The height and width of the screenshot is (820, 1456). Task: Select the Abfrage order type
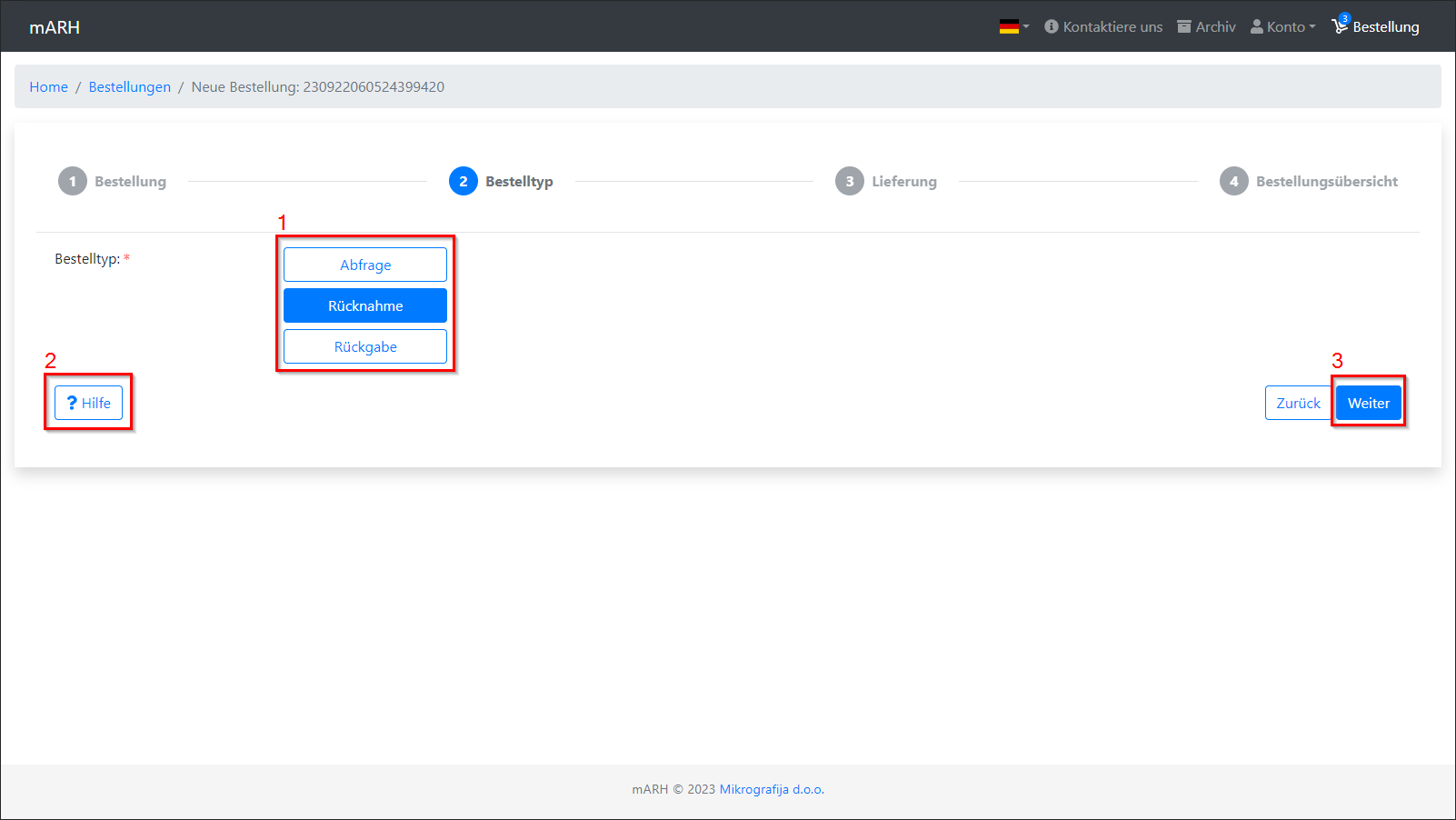(365, 265)
